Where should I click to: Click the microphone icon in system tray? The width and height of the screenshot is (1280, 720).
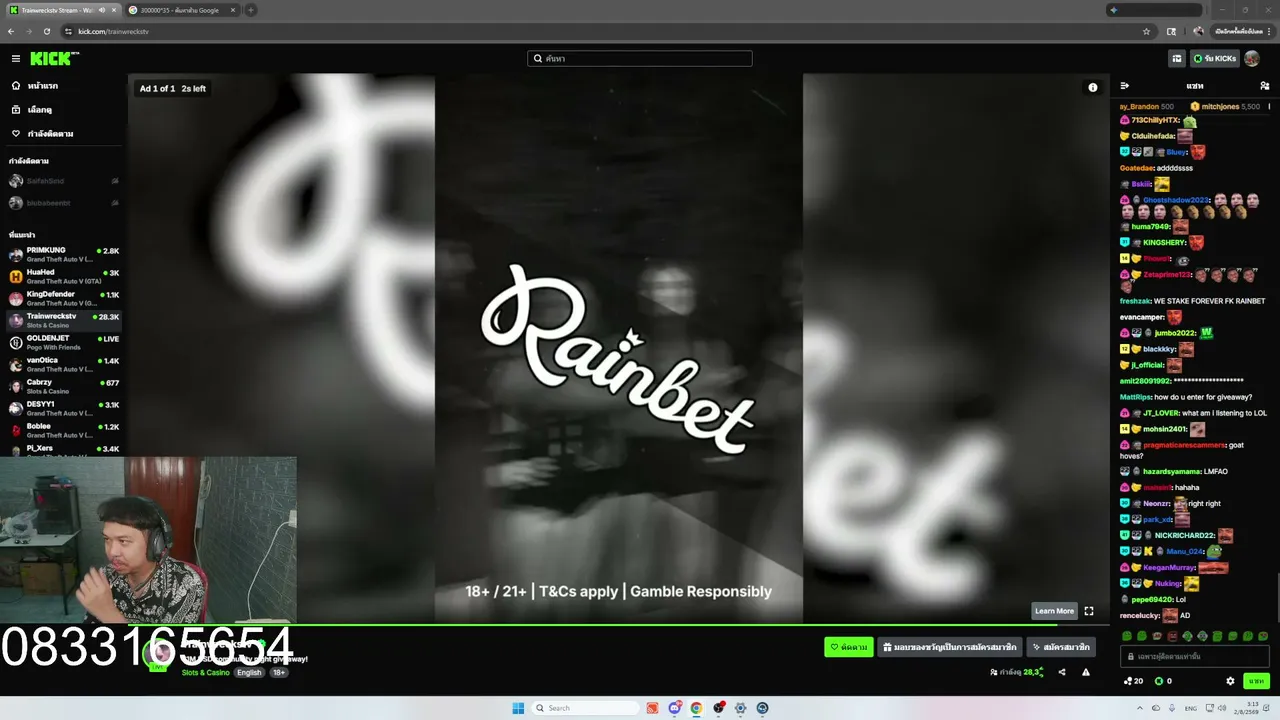[1171, 708]
